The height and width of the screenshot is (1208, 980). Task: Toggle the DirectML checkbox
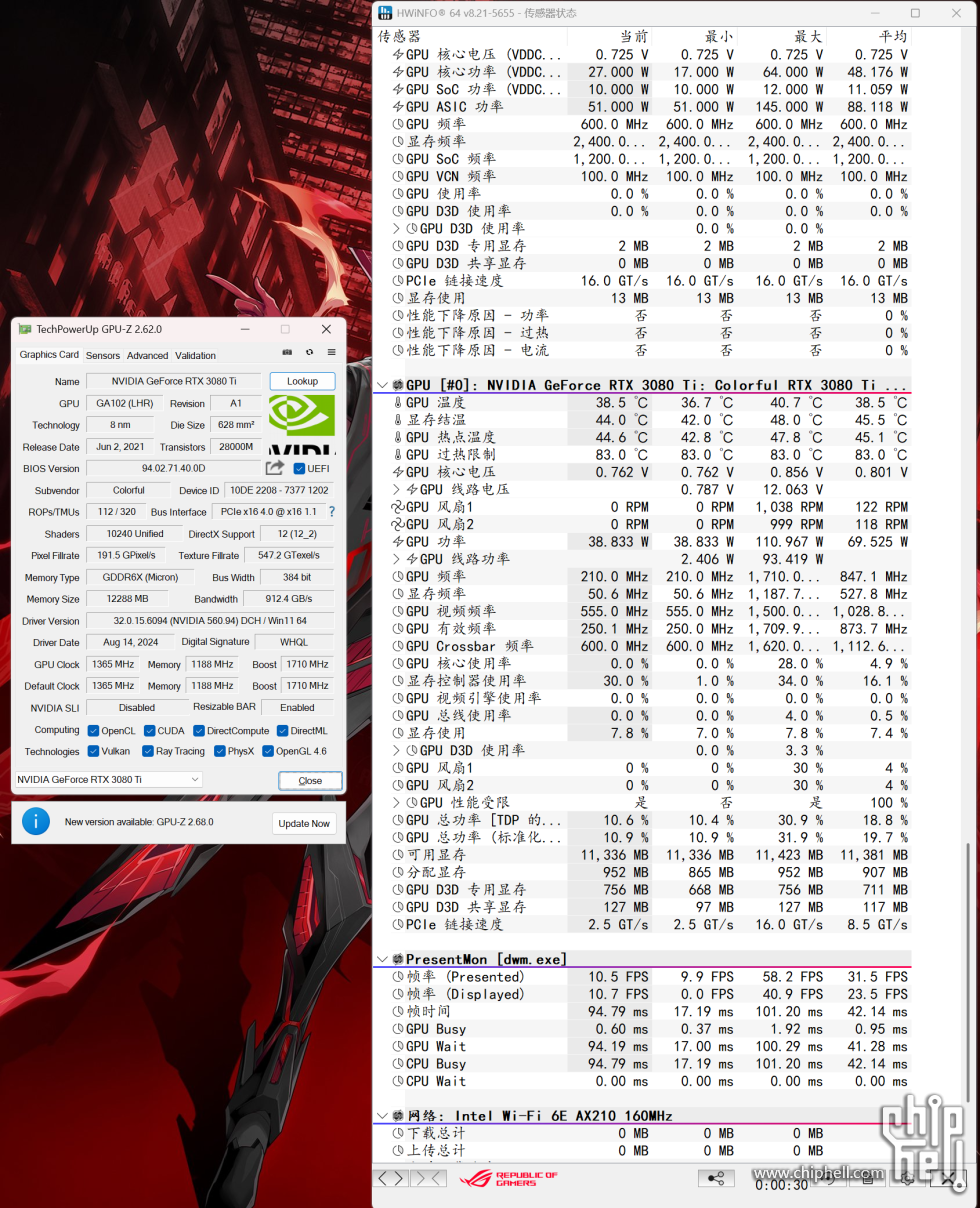pos(283,731)
